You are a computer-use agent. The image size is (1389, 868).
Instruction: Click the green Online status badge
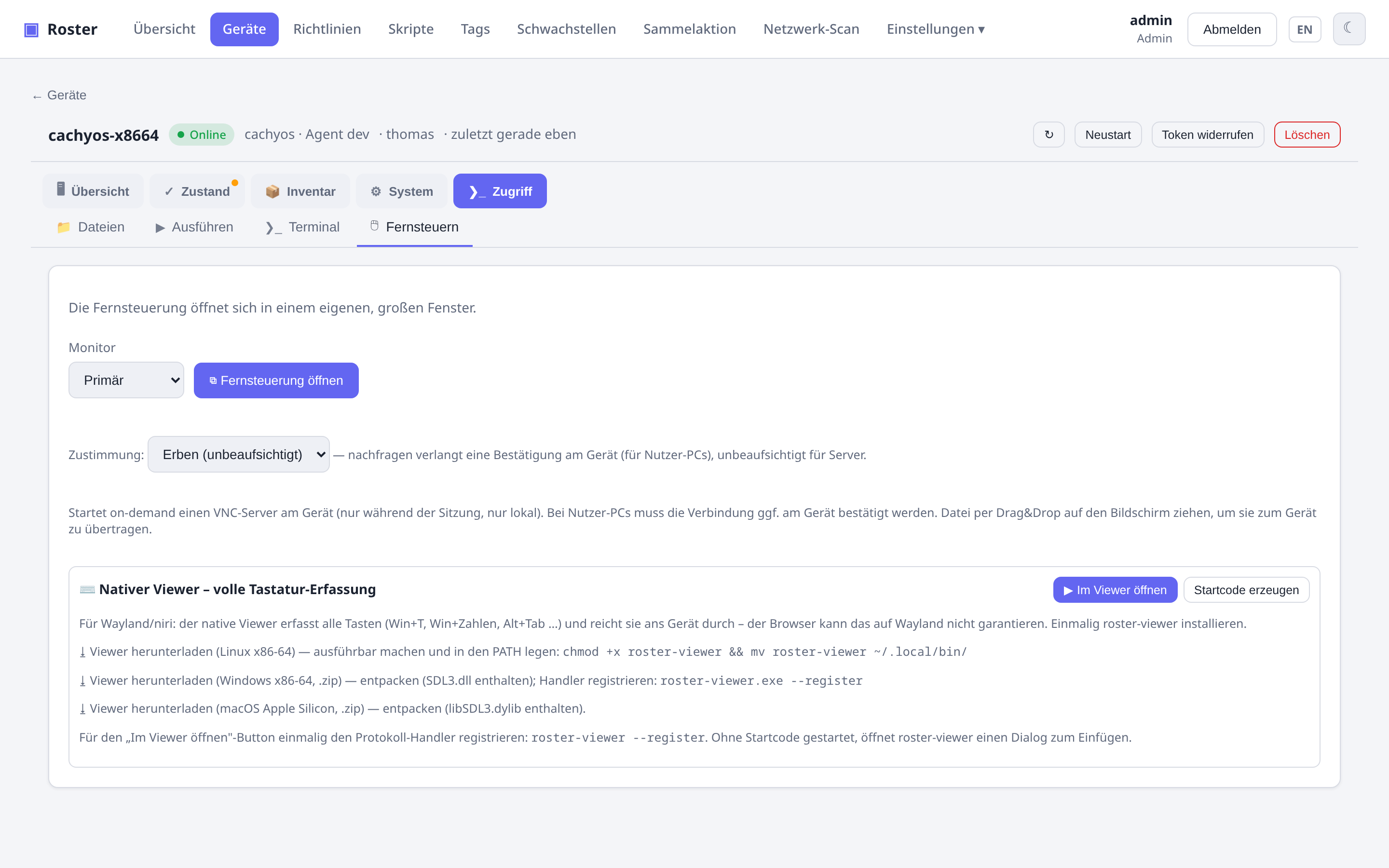202,135
